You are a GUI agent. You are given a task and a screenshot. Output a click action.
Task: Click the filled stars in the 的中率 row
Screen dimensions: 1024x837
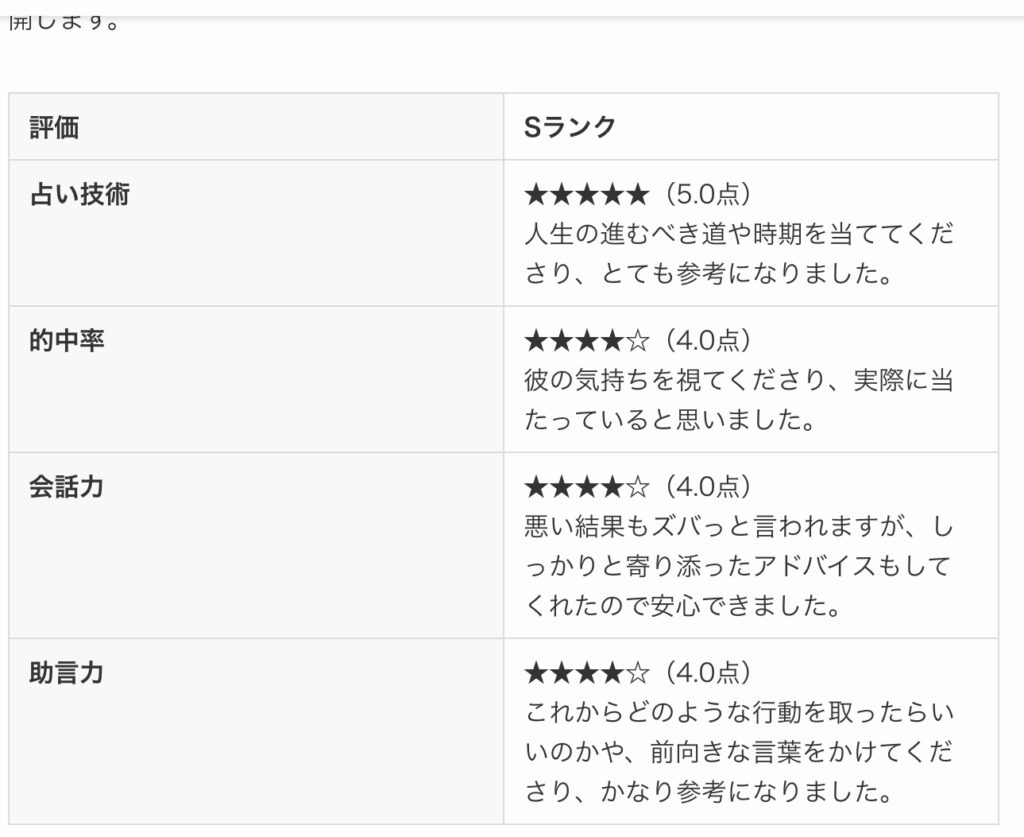[x=574, y=341]
